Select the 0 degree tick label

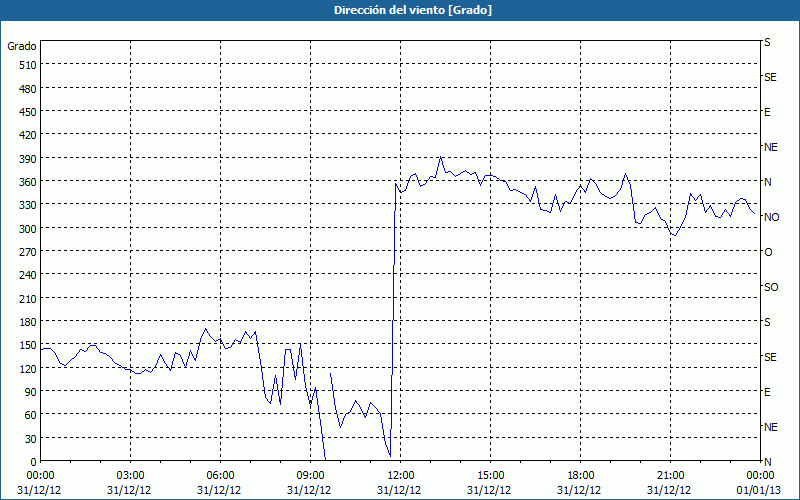[34, 462]
